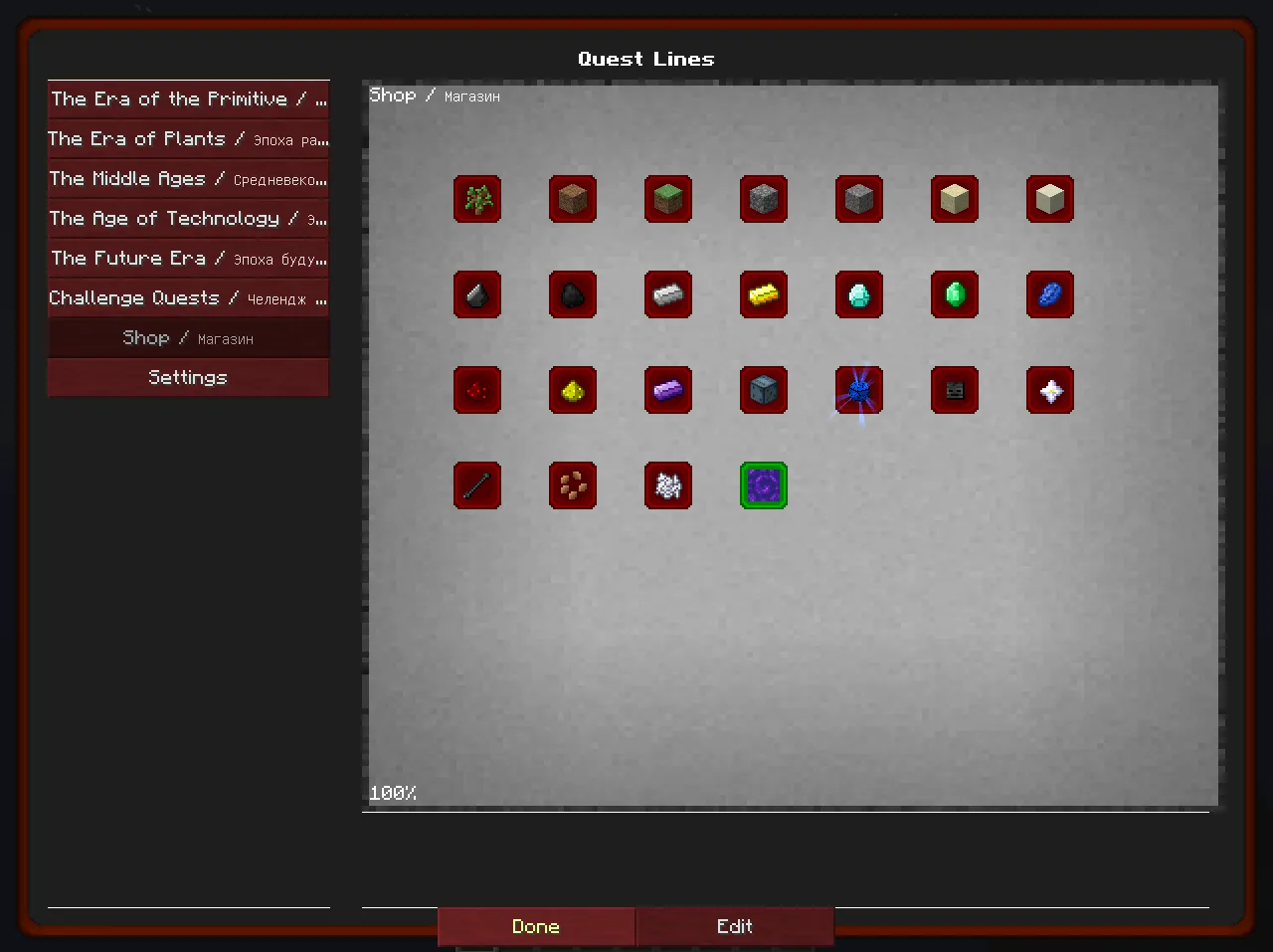Image resolution: width=1273 pixels, height=952 pixels.
Task: Select the wither skeleton skull quest icon
Action: point(955,390)
